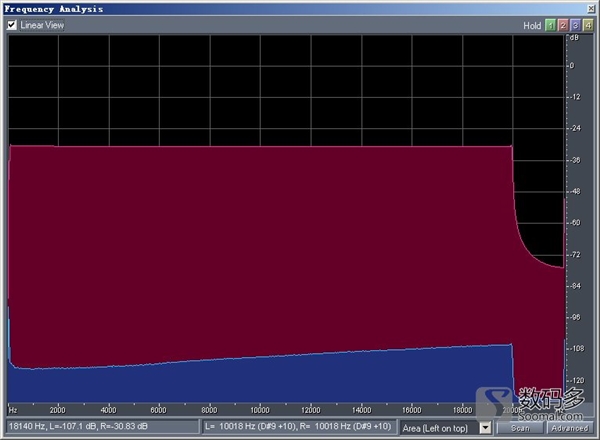Viewport: 600px width, 440px height.
Task: Toggle Hold button 3 (blue)
Action: click(575, 26)
